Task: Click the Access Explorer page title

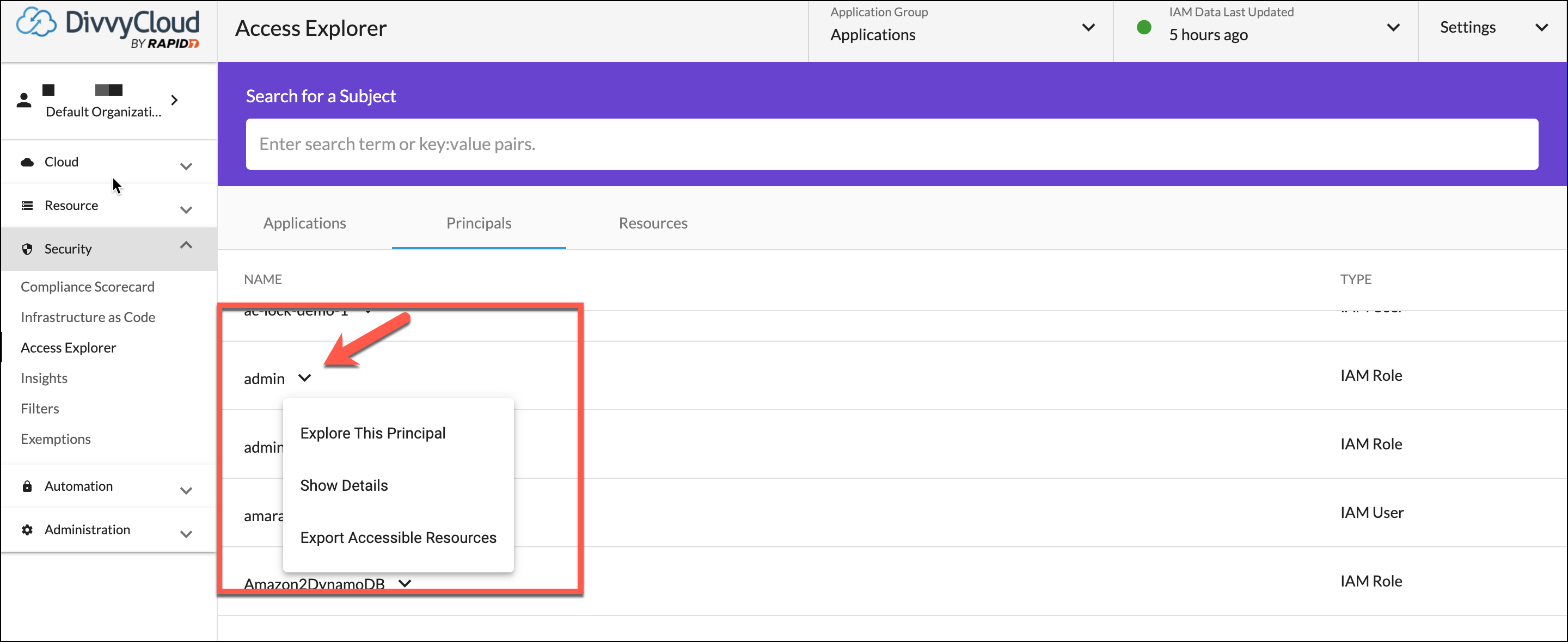Action: (310, 28)
